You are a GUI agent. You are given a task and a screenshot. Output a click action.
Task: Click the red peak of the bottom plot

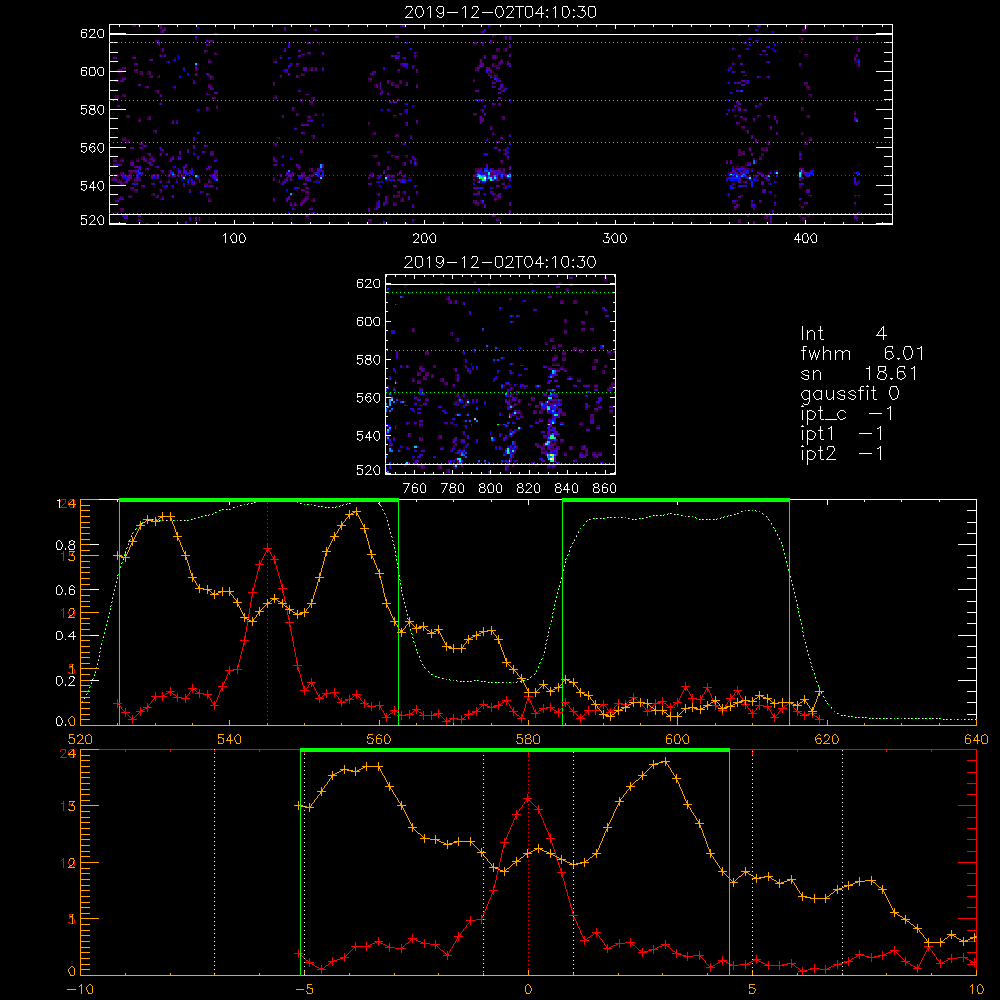[x=528, y=798]
